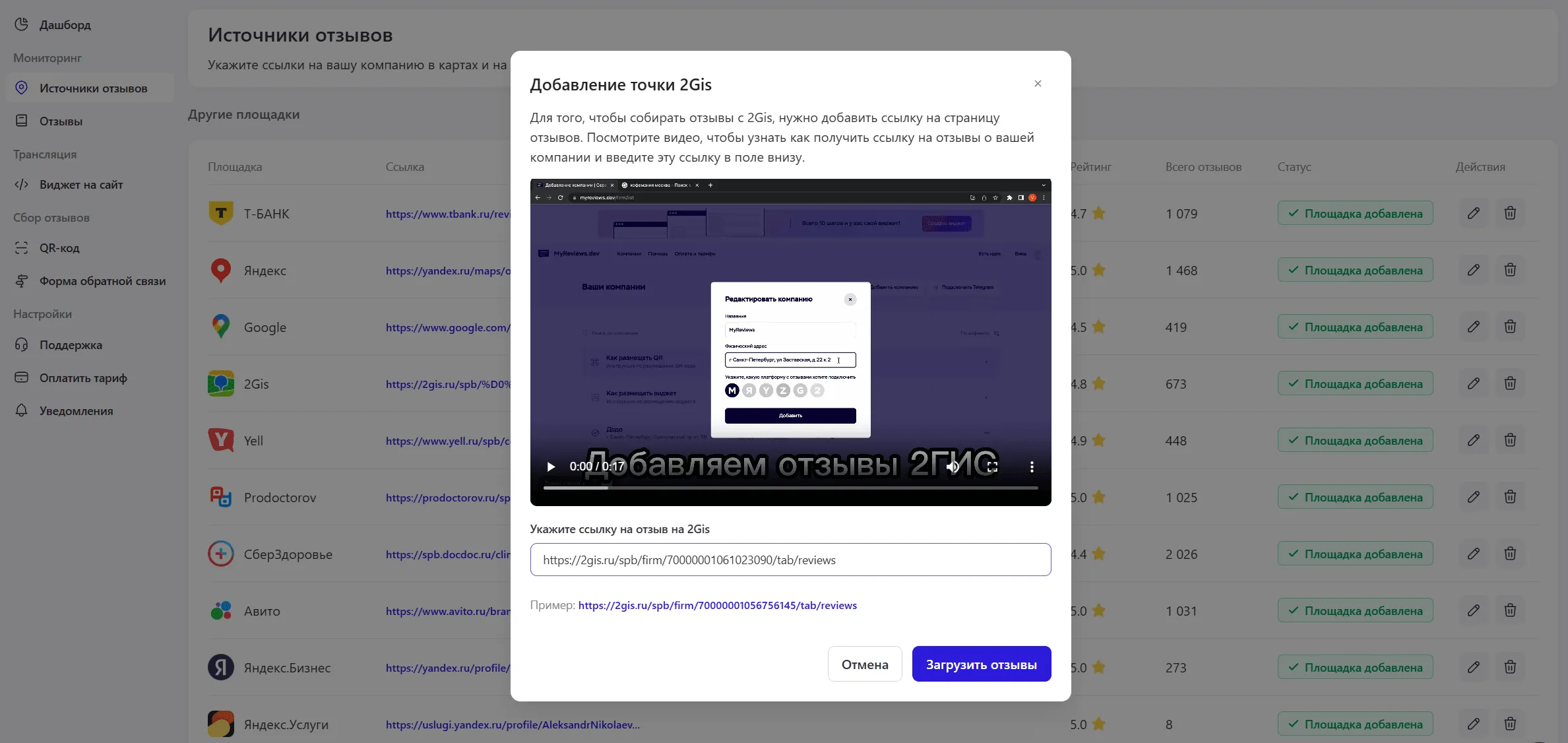Click the Загрузить отзывы button

(x=981, y=664)
